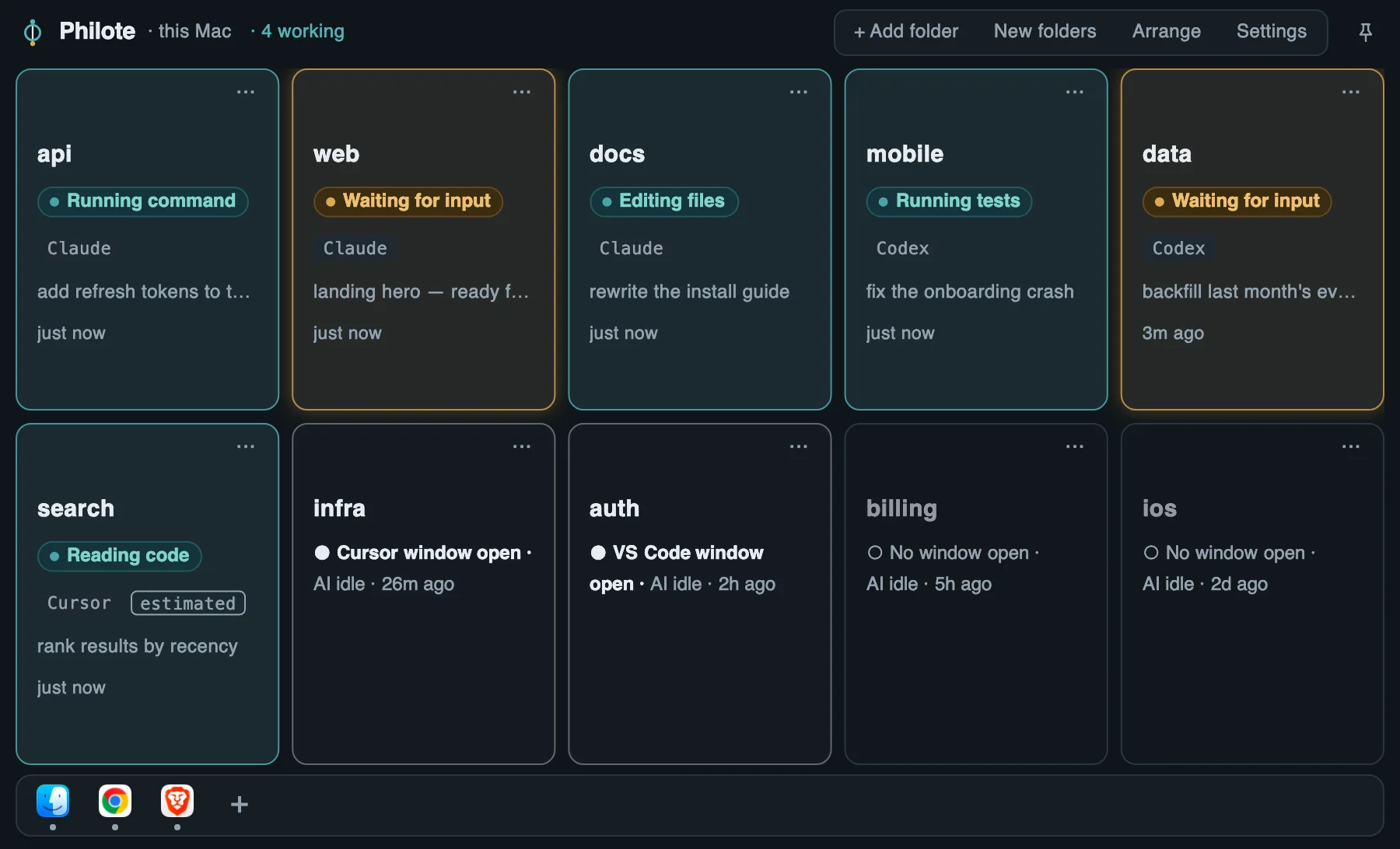
Task: Open the billing card's more options menu
Action: (1075, 446)
